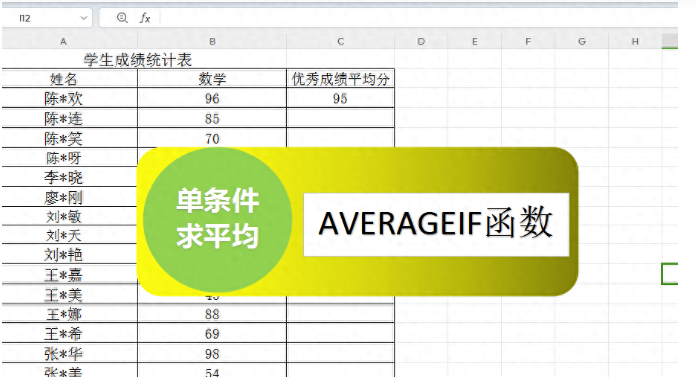The image size is (696, 377).
Task: Click inside the formula bar input
Action: pyautogui.click(x=417, y=18)
